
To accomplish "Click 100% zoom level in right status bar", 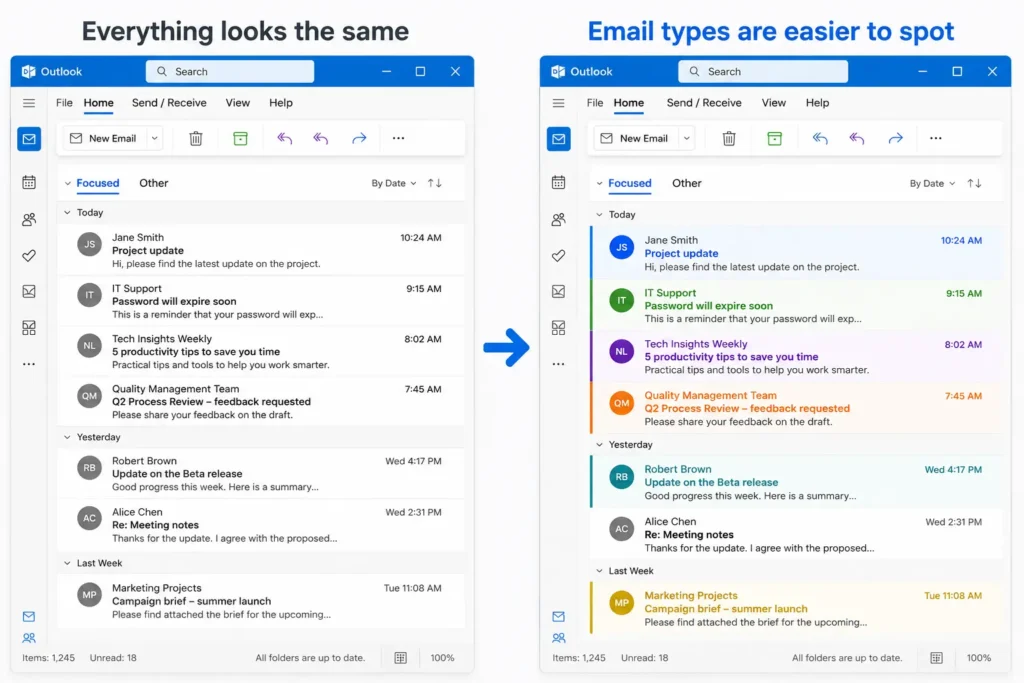I will 978,658.
